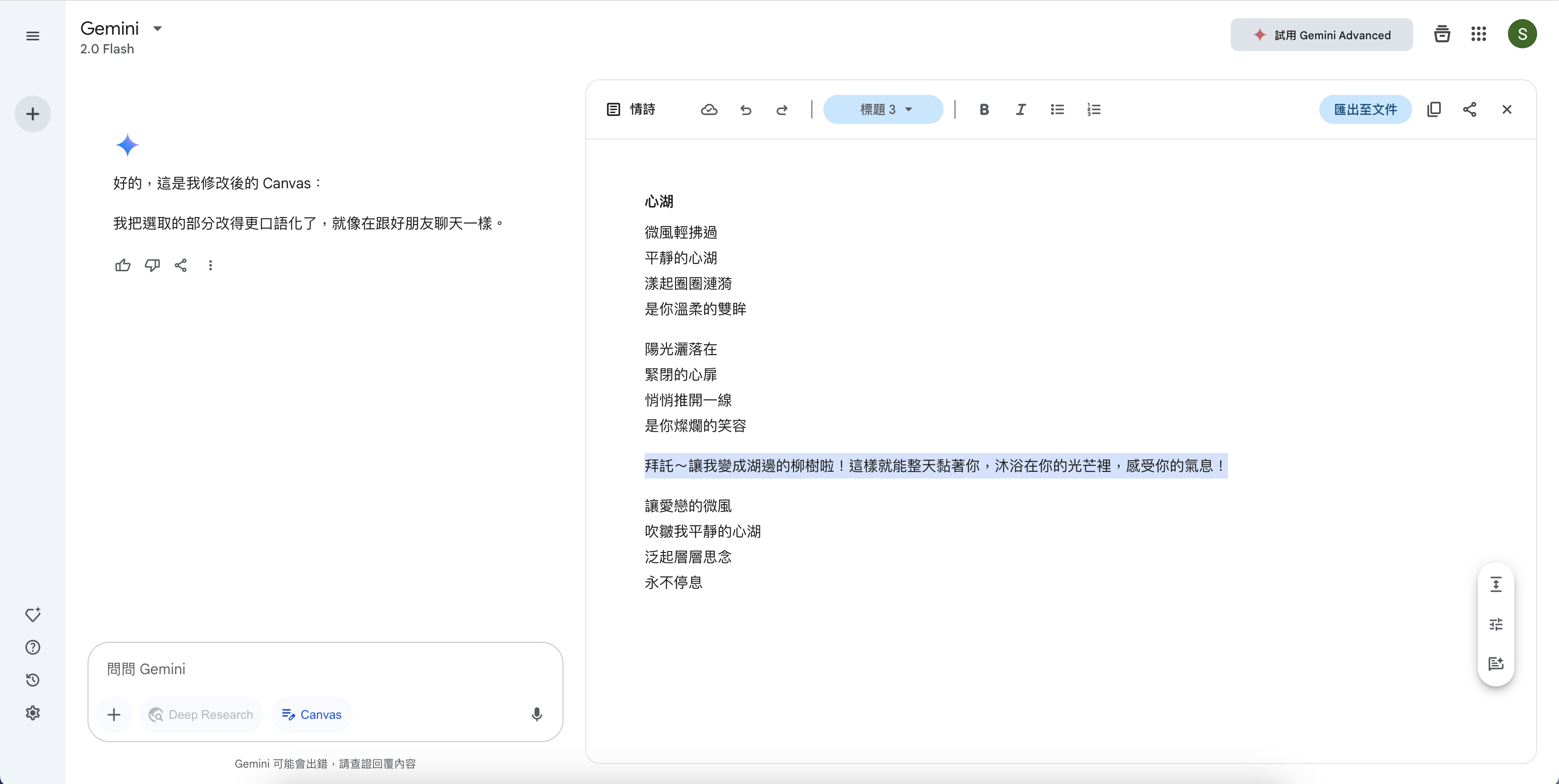Open more options for the response
1559x784 pixels.
tap(210, 265)
